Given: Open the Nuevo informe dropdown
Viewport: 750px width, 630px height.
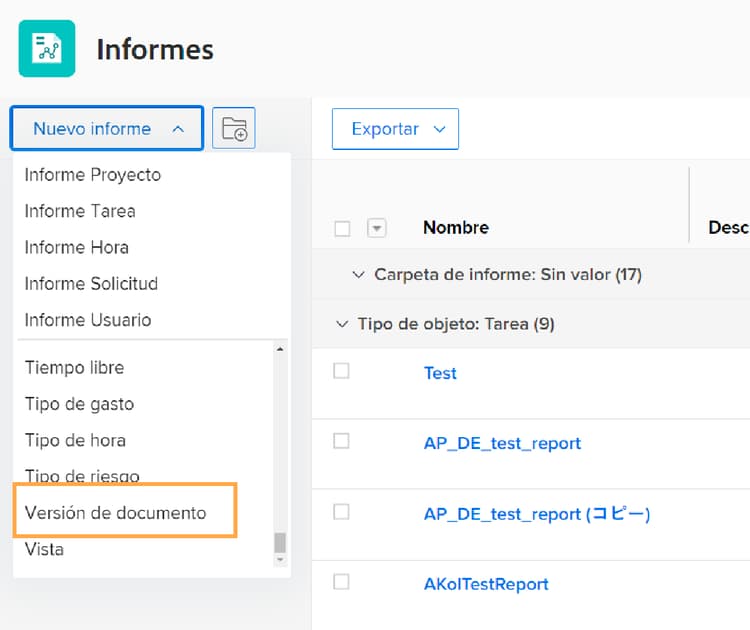Looking at the screenshot, I should [x=107, y=128].
